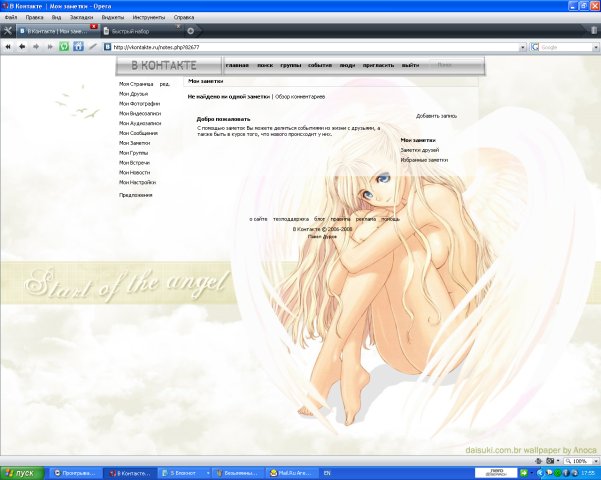
Task: Open the Справка menu
Action: point(184,17)
